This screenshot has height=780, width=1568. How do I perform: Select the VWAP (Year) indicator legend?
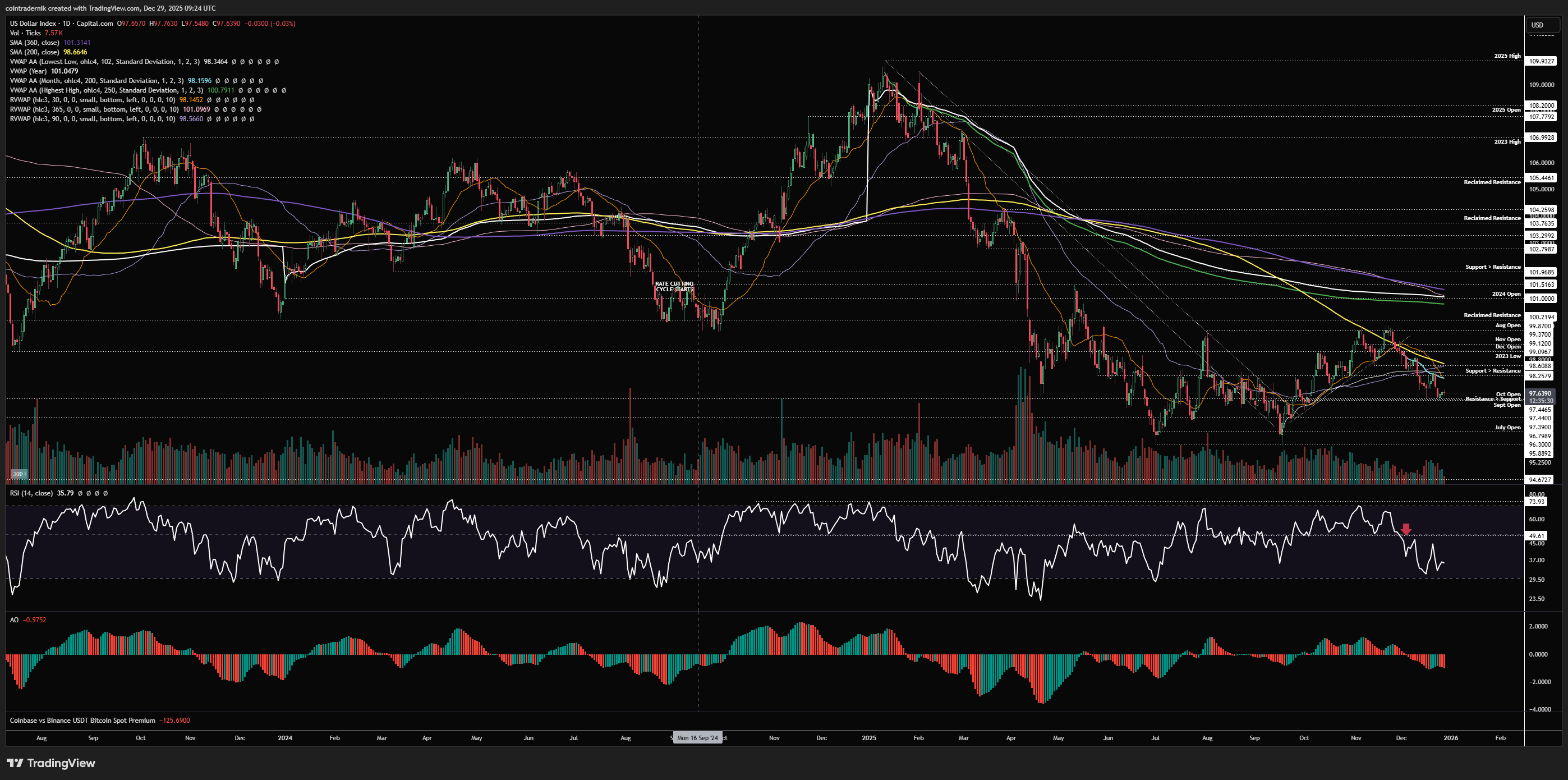(29, 71)
